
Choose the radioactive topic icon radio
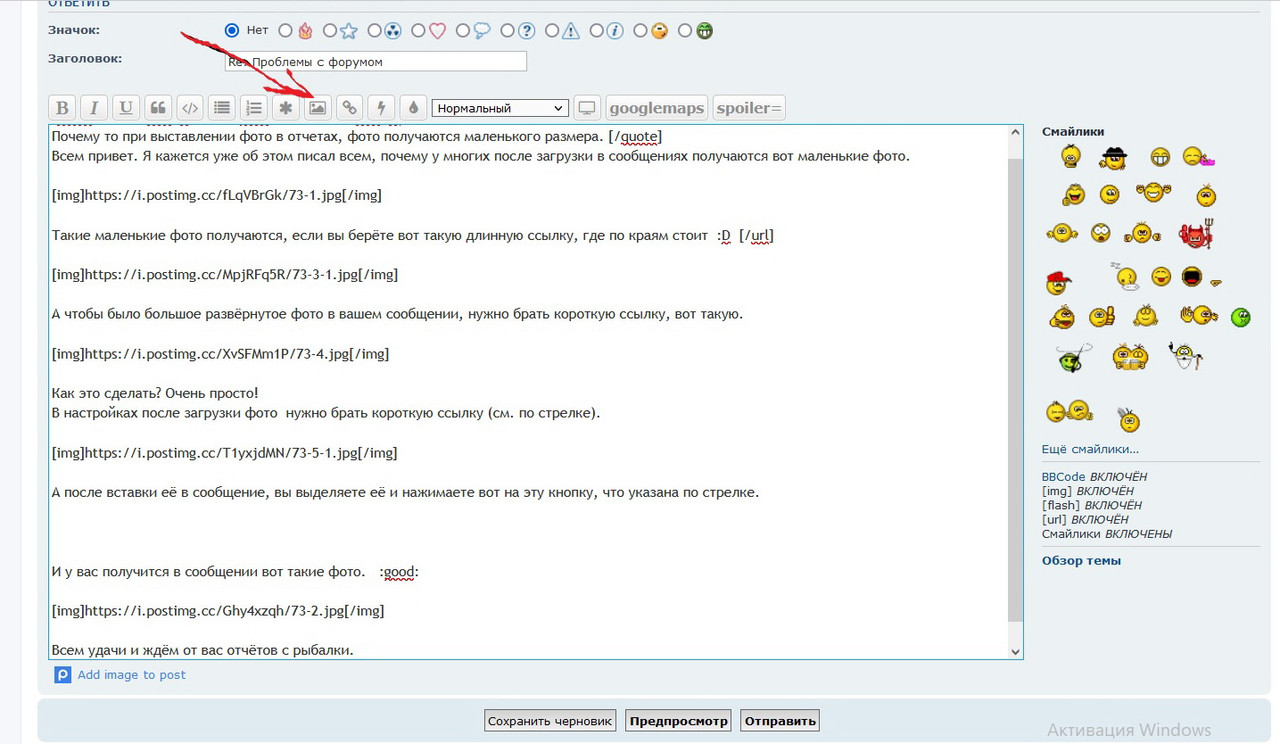375,31
